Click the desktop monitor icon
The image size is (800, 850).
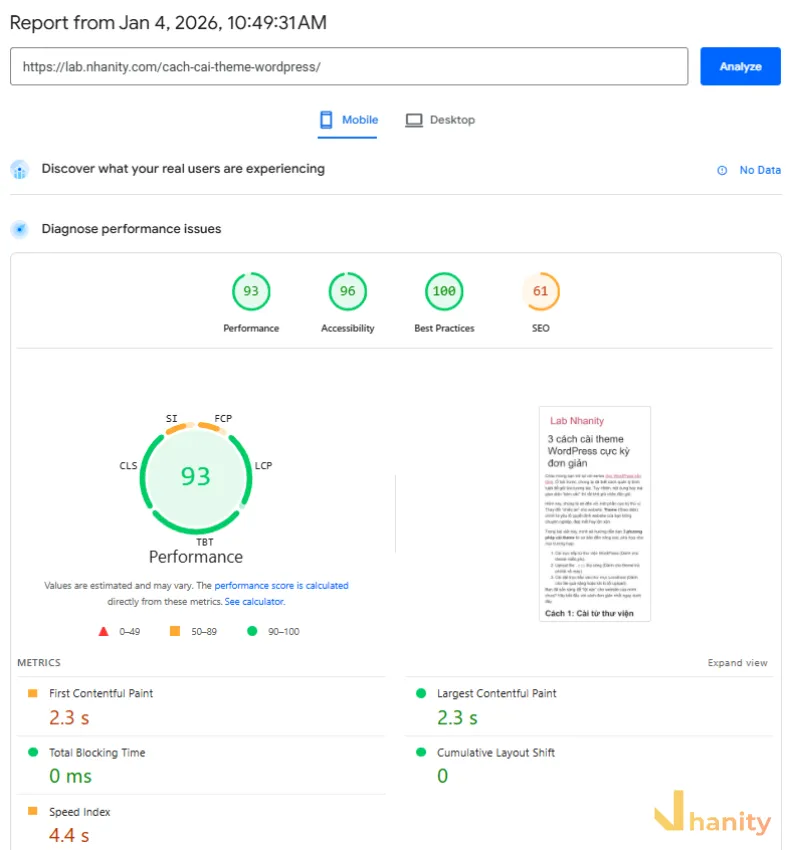click(x=414, y=120)
